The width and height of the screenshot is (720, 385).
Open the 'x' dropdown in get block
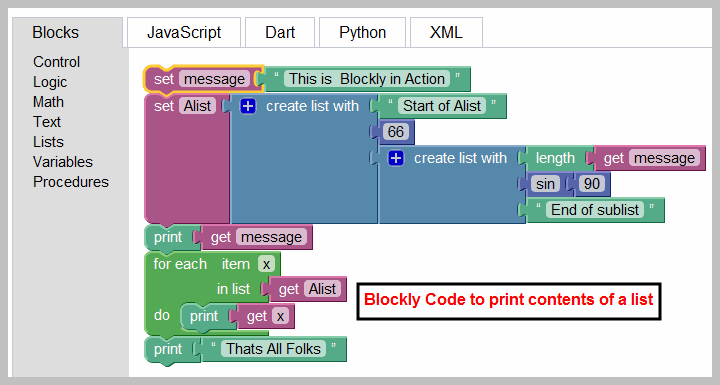coord(280,316)
